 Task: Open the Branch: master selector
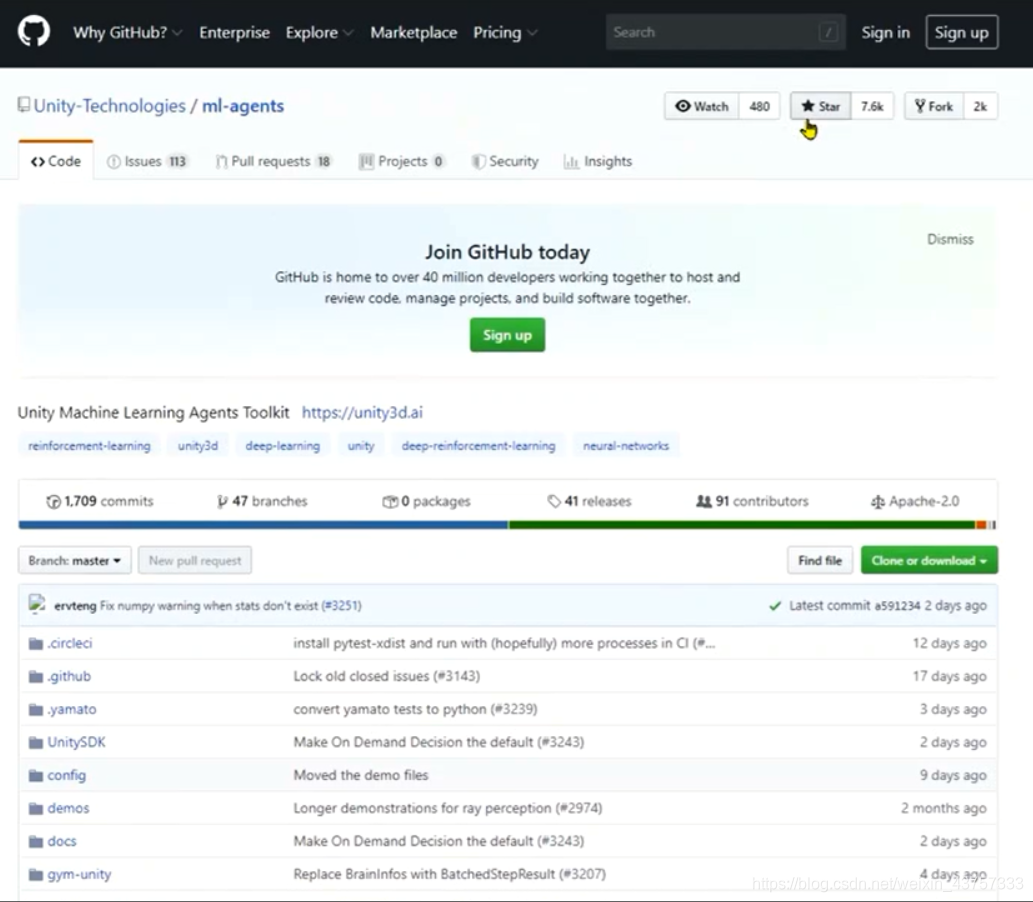point(74,561)
